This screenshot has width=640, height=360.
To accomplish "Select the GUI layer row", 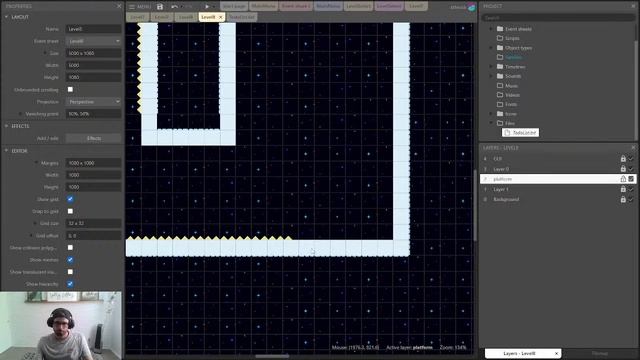I will click(x=558, y=159).
